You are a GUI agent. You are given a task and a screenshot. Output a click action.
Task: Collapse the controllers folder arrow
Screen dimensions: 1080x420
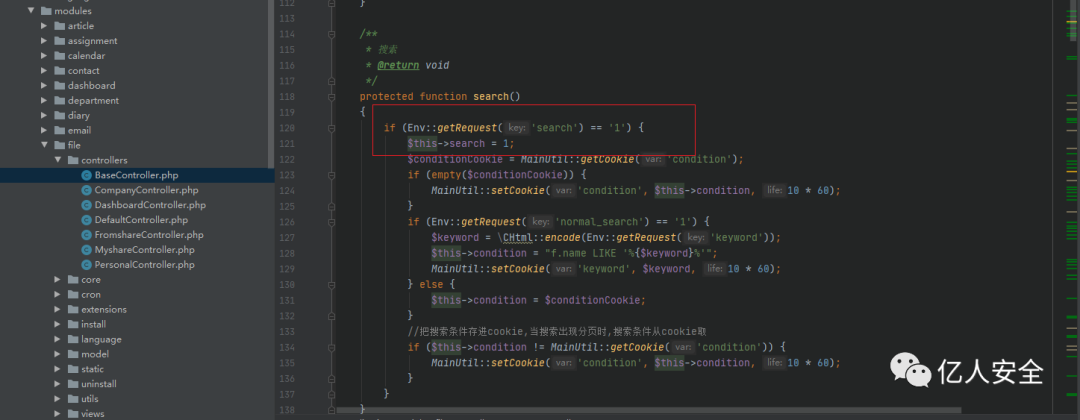(x=59, y=160)
